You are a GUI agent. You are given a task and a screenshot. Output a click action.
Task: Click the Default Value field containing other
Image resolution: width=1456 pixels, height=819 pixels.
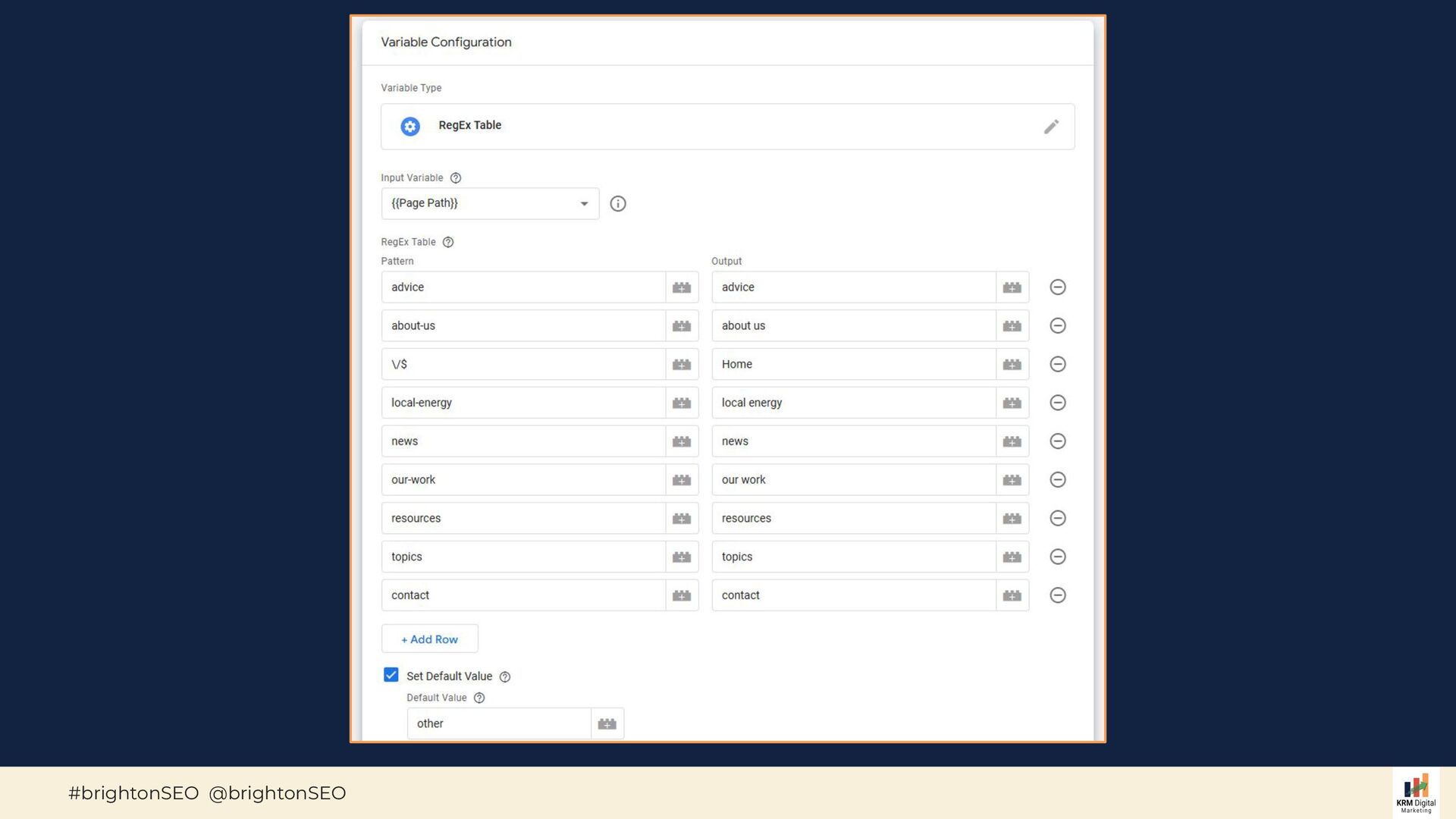click(499, 724)
